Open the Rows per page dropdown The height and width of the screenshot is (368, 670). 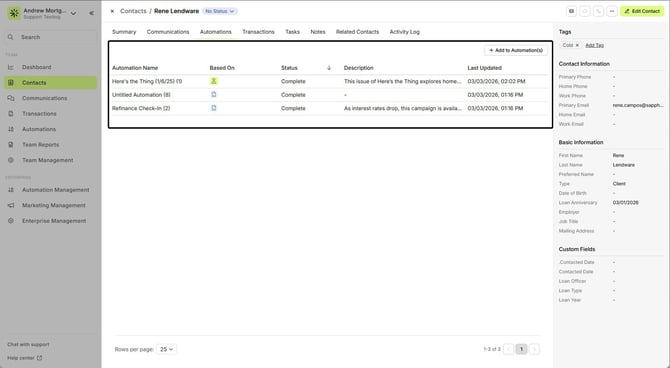tap(167, 349)
